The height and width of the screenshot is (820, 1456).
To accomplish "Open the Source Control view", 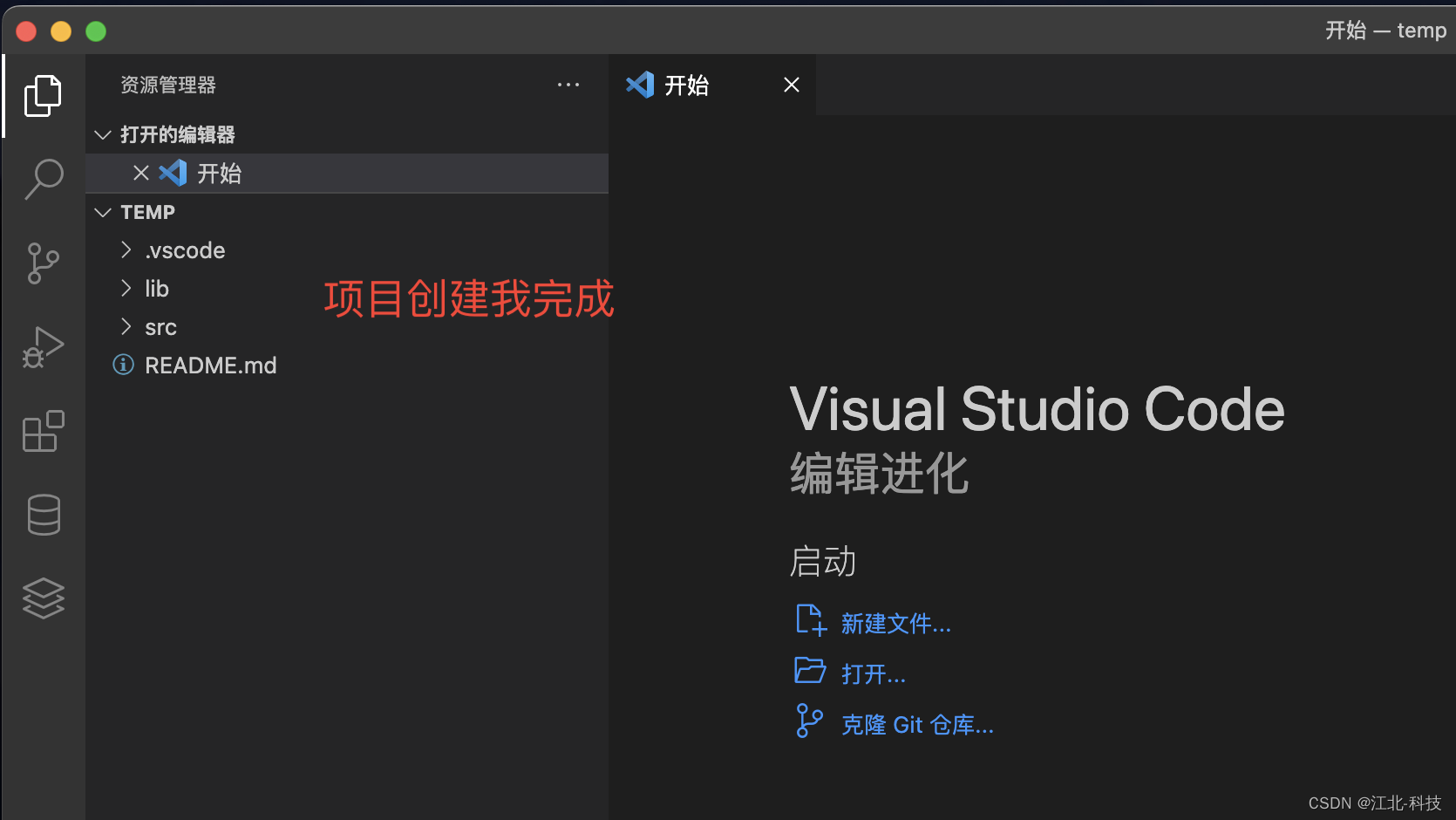I will (43, 263).
